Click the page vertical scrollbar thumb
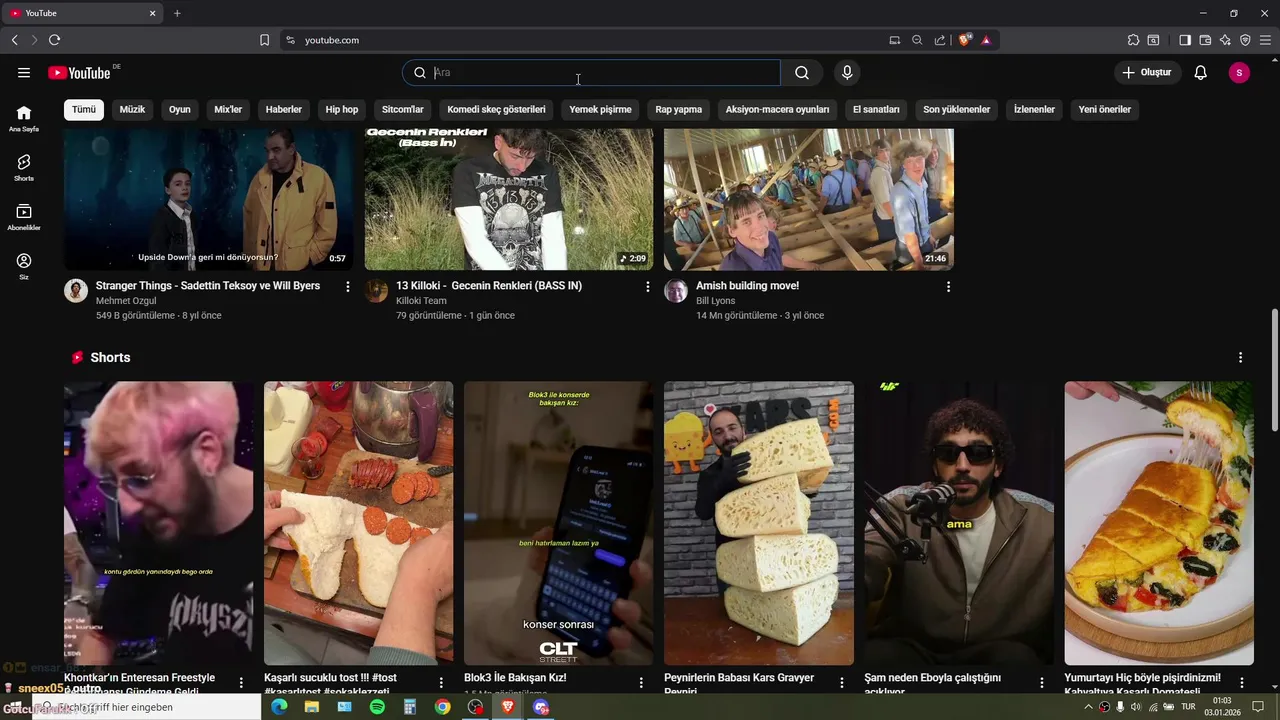Viewport: 1280px width, 720px height. [x=1274, y=370]
